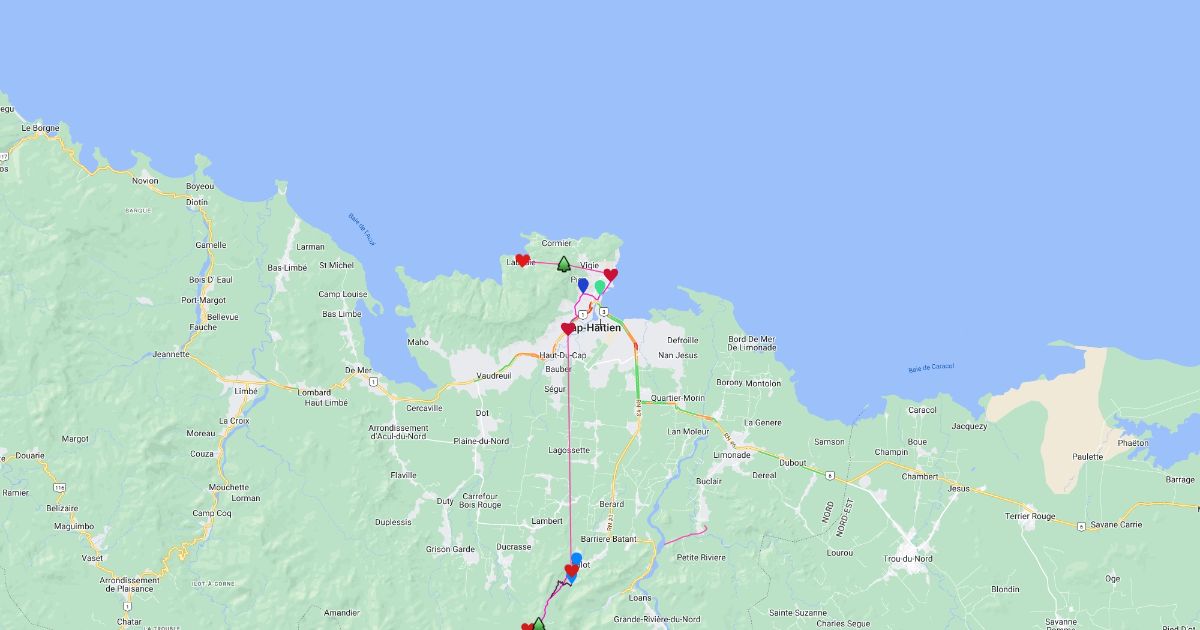1200x630 pixels.
Task: Click the Limonade town label
Action: pos(731,455)
